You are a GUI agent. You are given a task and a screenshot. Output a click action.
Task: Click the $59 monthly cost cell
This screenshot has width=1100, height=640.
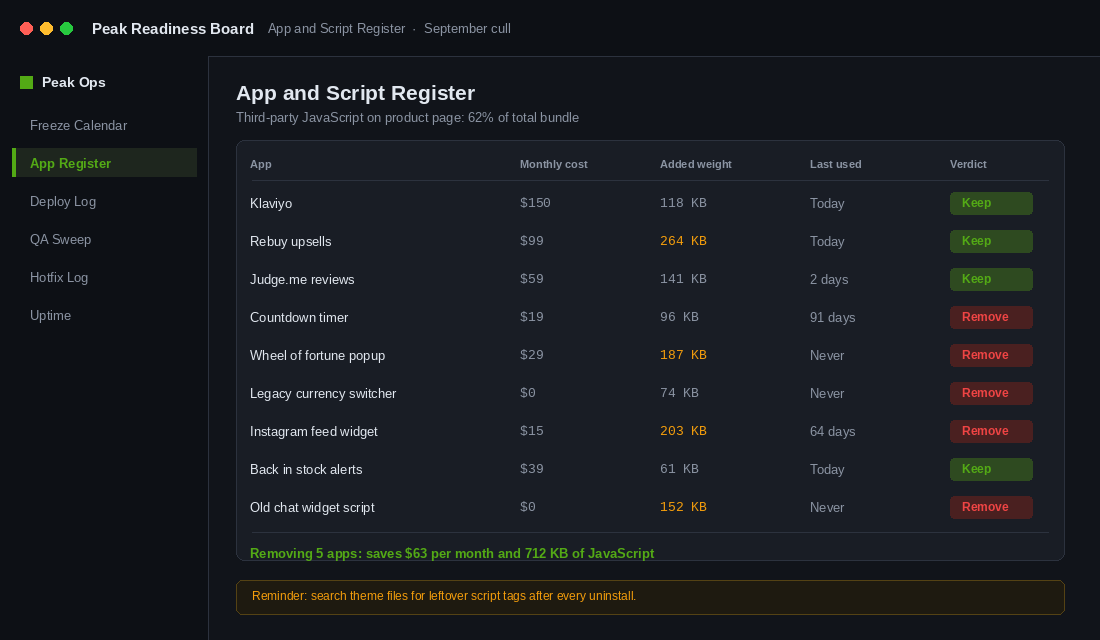pos(532,279)
